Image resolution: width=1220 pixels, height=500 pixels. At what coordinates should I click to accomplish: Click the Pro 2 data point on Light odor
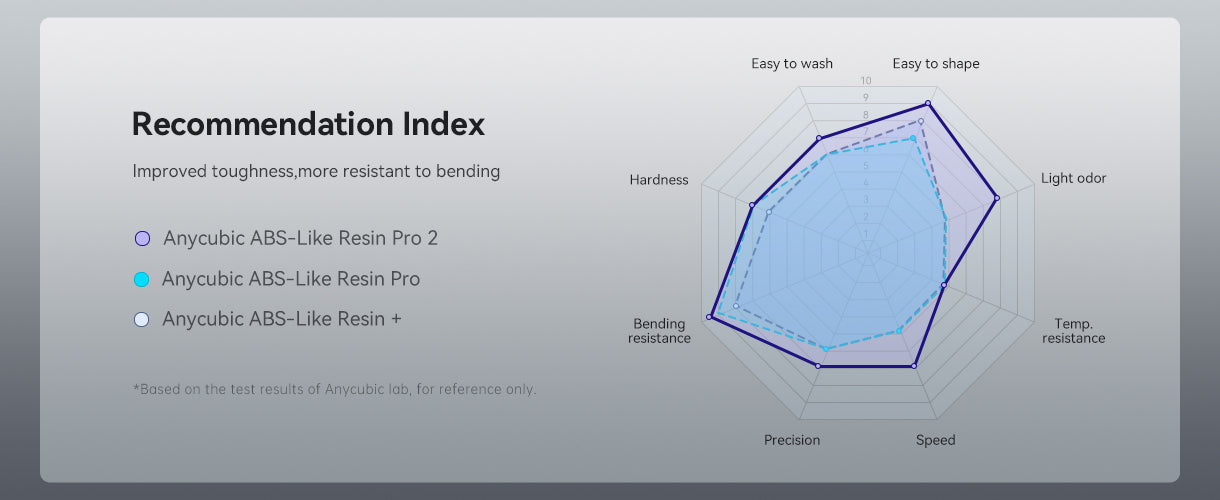click(x=996, y=198)
